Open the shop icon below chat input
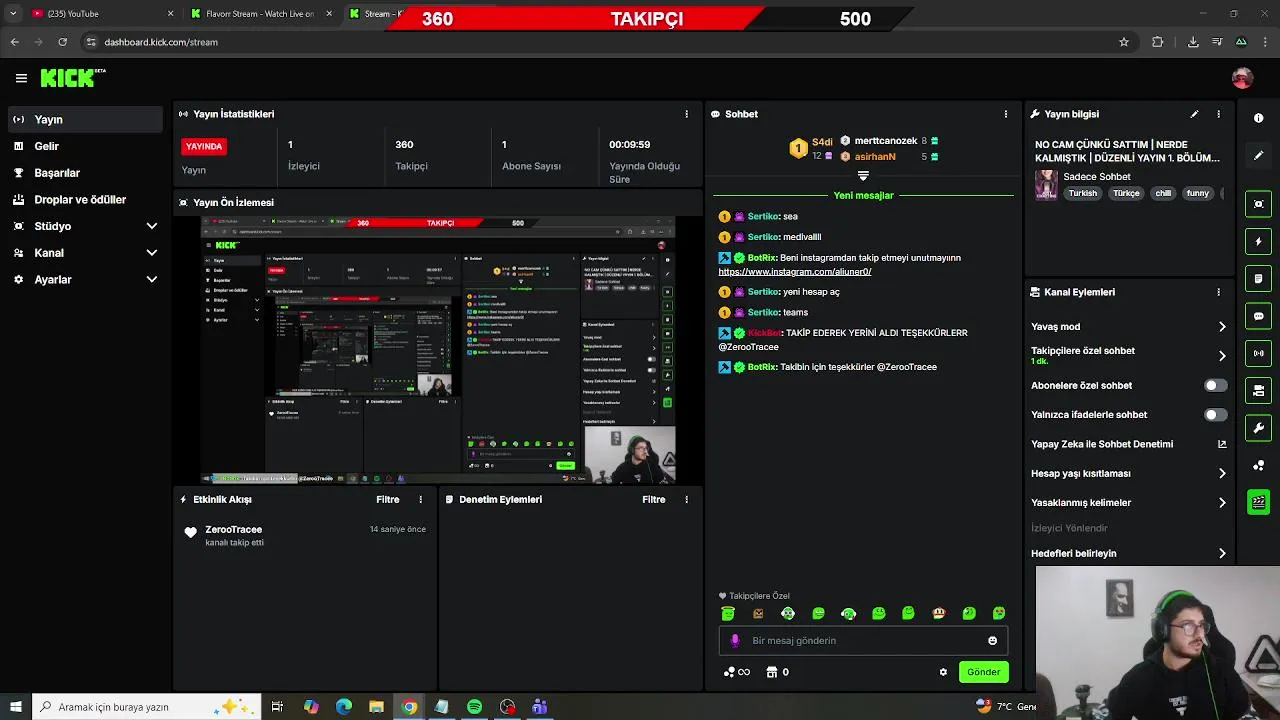Viewport: 1280px width, 720px height. click(772, 672)
